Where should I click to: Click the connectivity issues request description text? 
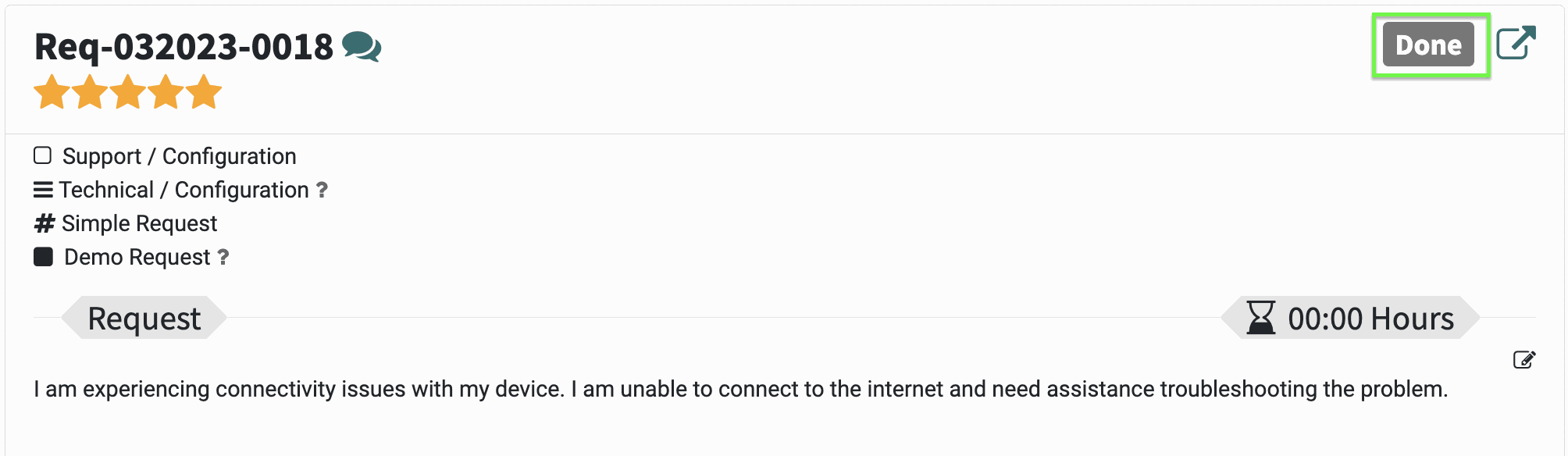click(x=740, y=389)
